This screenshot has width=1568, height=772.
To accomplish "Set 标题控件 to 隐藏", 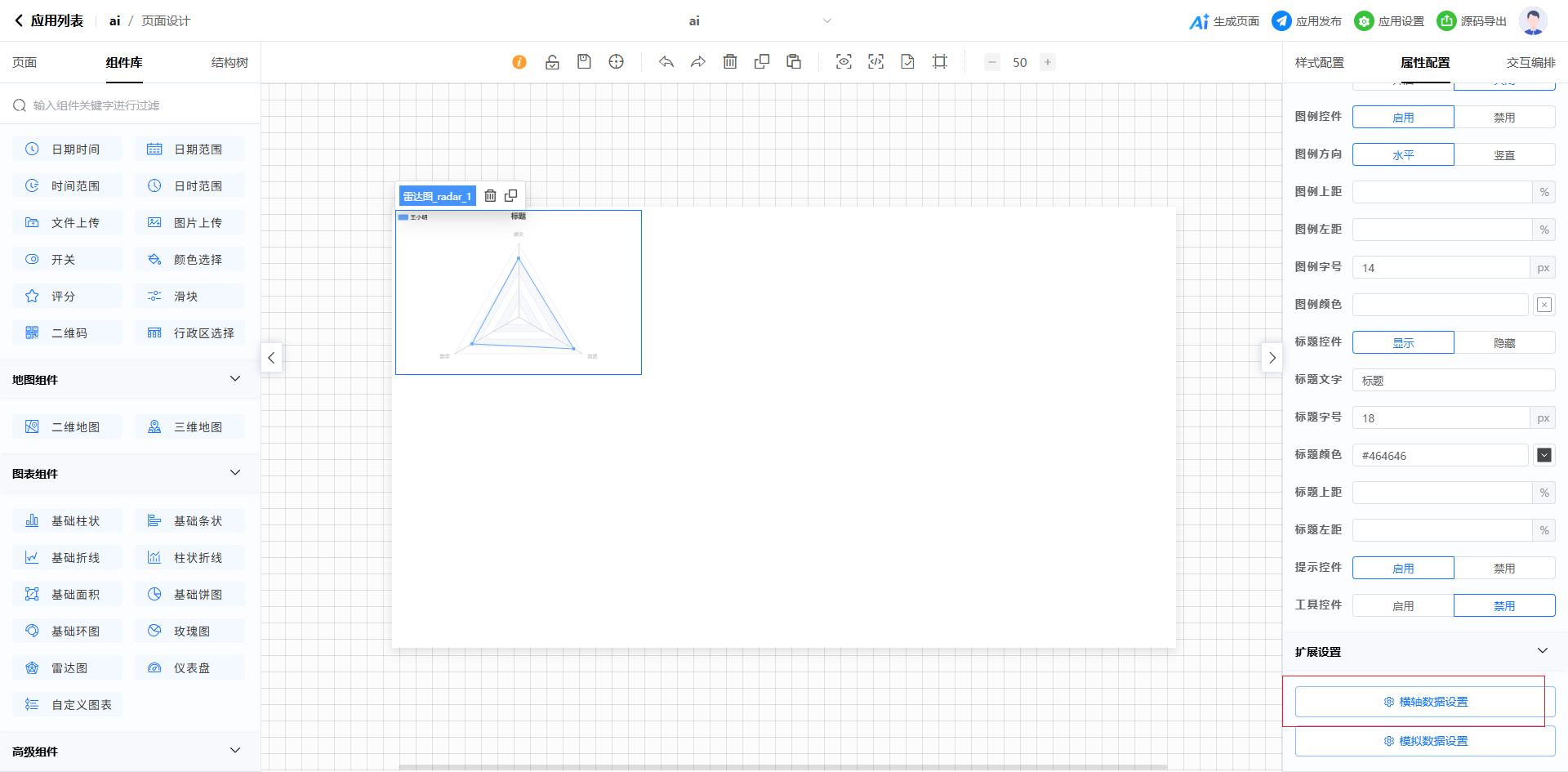I will [x=1503, y=343].
